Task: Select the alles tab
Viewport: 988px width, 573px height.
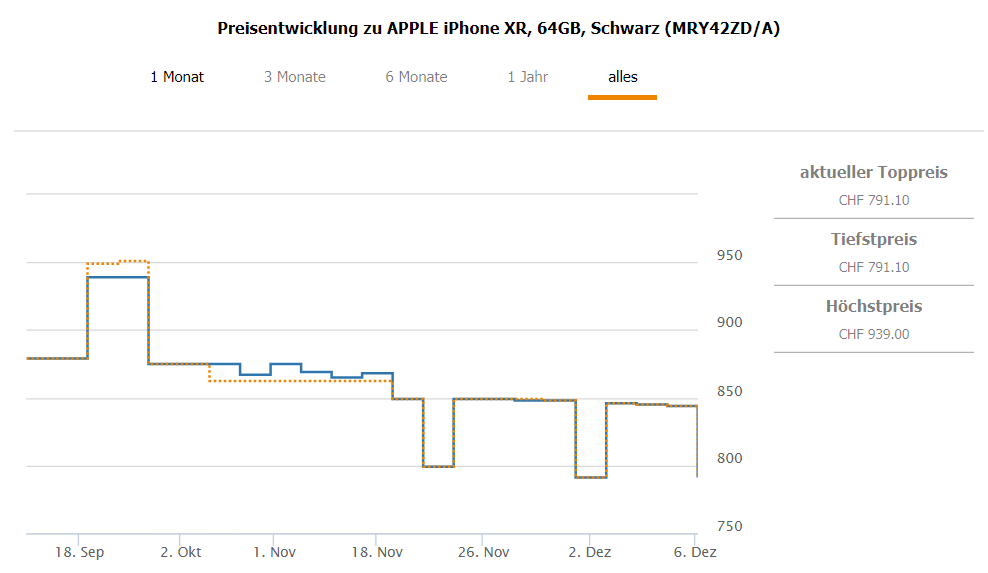Action: [x=622, y=77]
